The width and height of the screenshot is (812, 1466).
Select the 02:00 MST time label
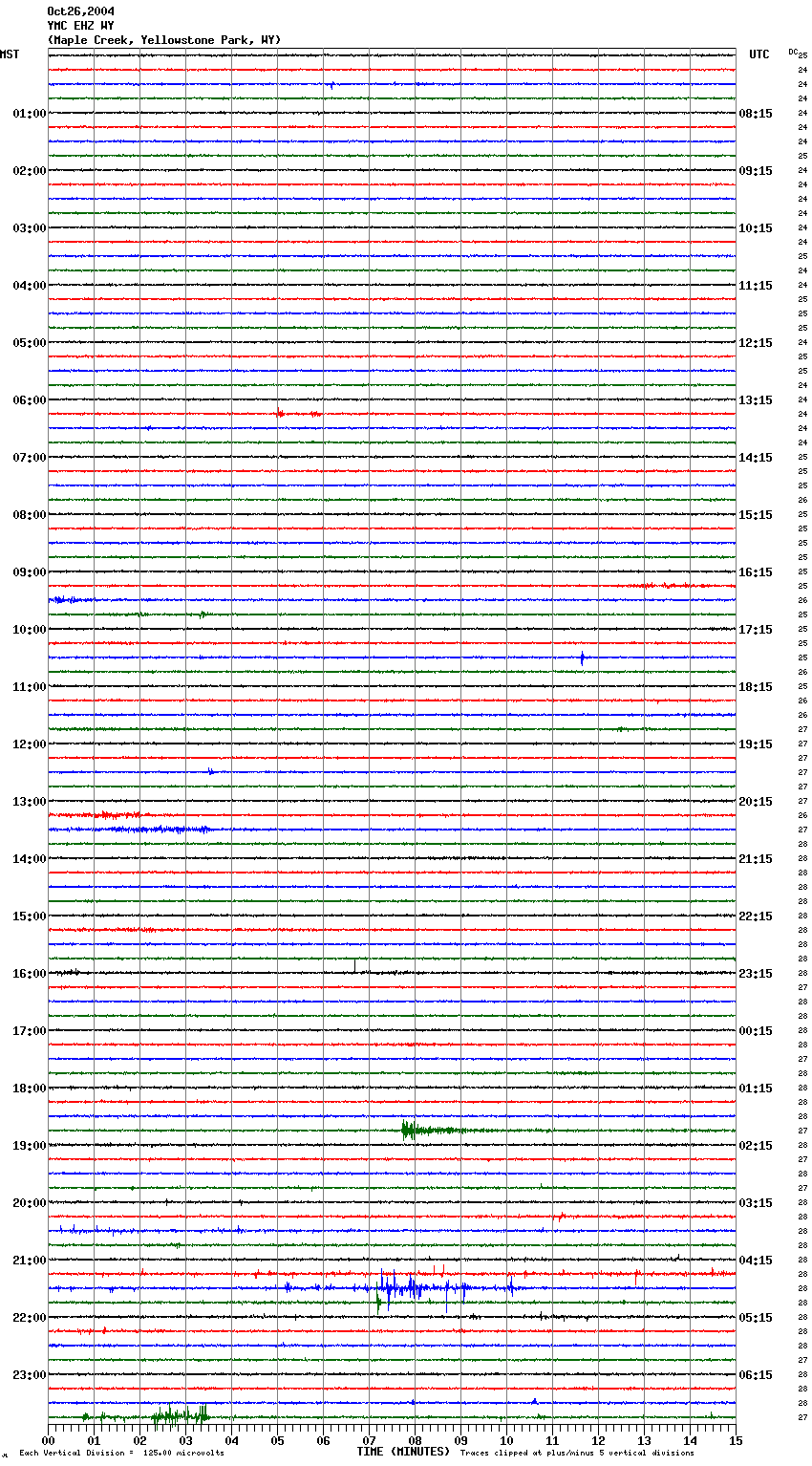(x=30, y=171)
